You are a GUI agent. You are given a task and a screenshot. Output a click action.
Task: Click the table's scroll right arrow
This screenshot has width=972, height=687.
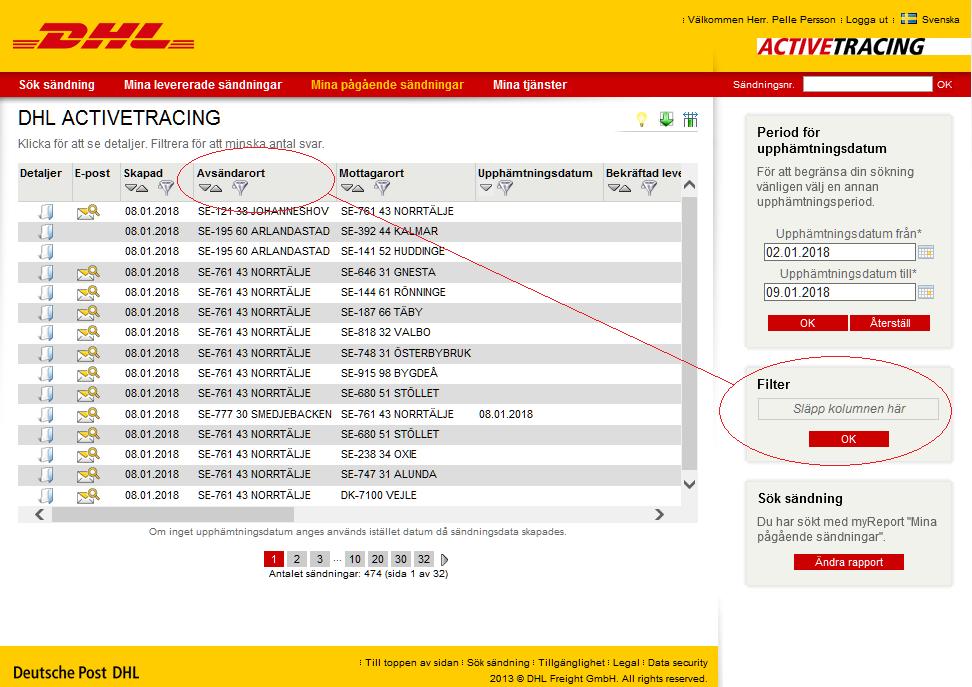tap(659, 515)
